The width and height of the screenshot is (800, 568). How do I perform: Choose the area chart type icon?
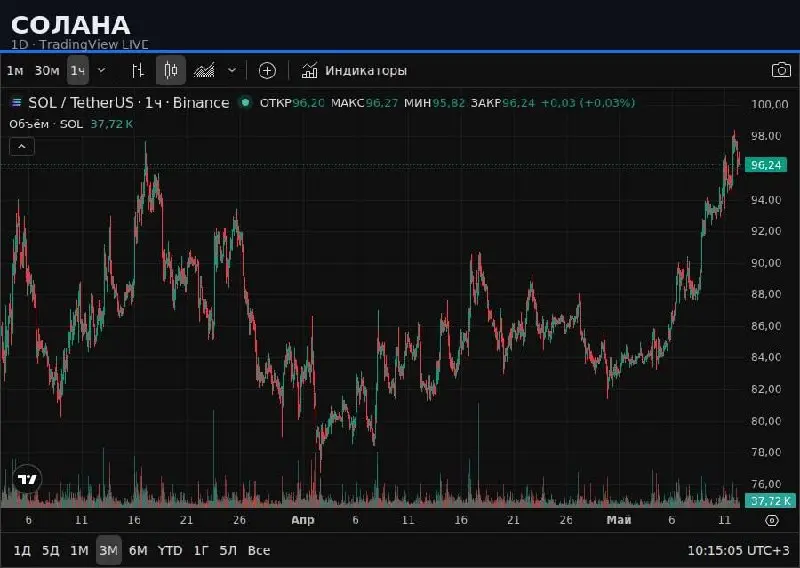[204, 70]
